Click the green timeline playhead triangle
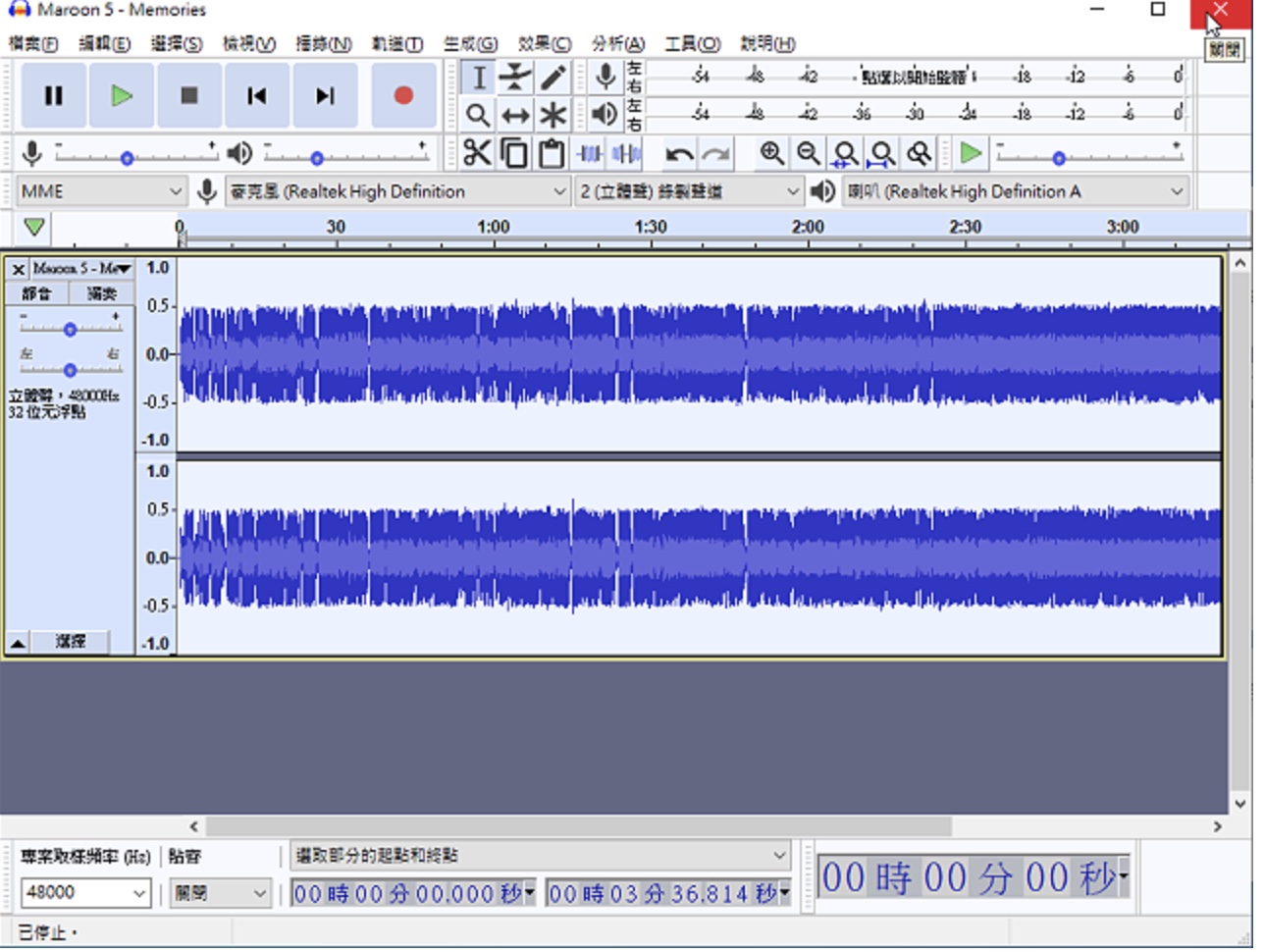The height and width of the screenshot is (952, 1264). coord(34,228)
